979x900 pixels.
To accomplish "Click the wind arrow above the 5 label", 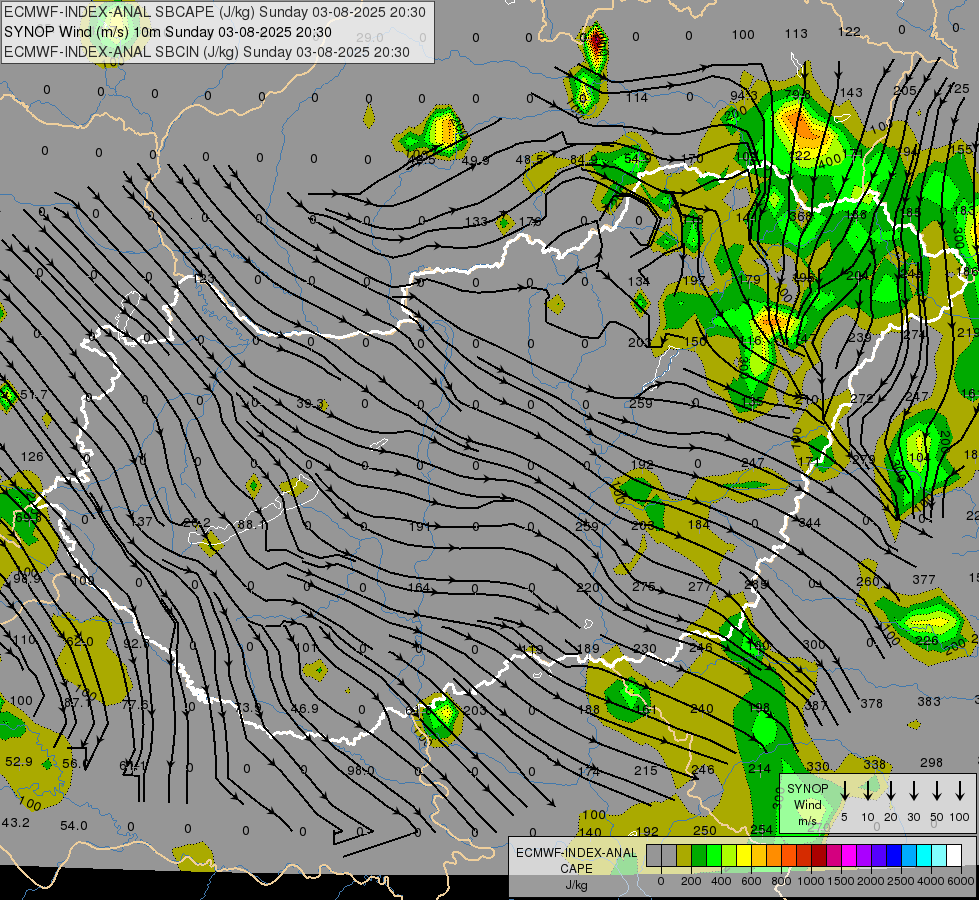I will pyautogui.click(x=844, y=791).
